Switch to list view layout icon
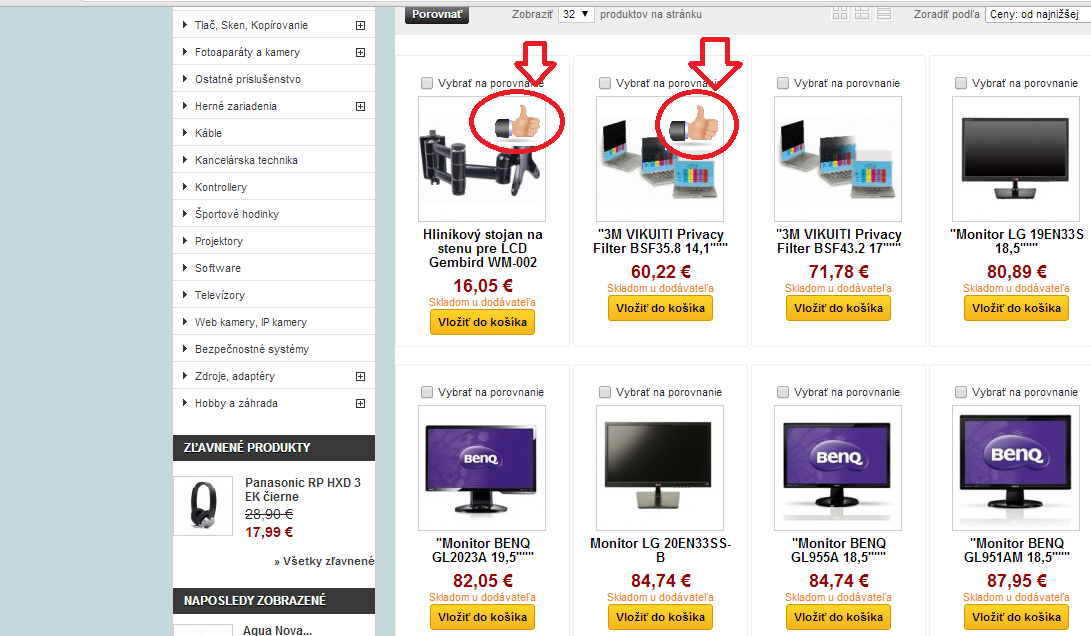The height and width of the screenshot is (636, 1091). (x=884, y=14)
